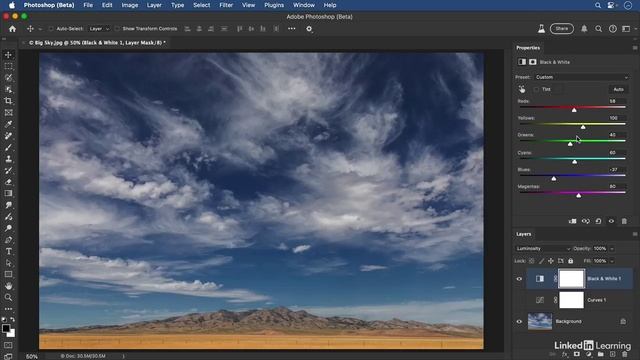
Task: Delete adjustment layer trash in Properties
Action: (624, 221)
